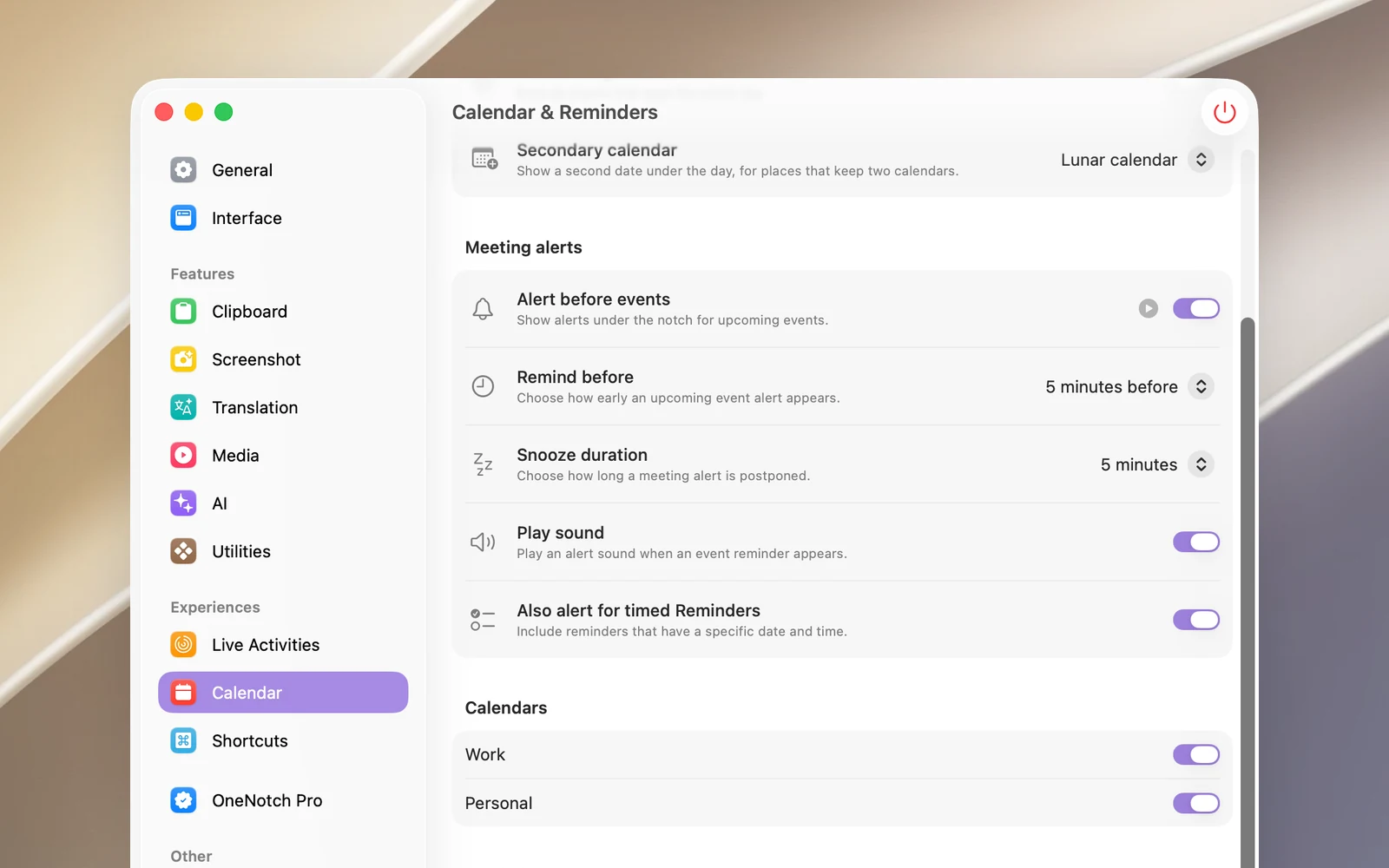The image size is (1389, 868).
Task: Click the teal Translation sidebar icon
Action: (183, 407)
